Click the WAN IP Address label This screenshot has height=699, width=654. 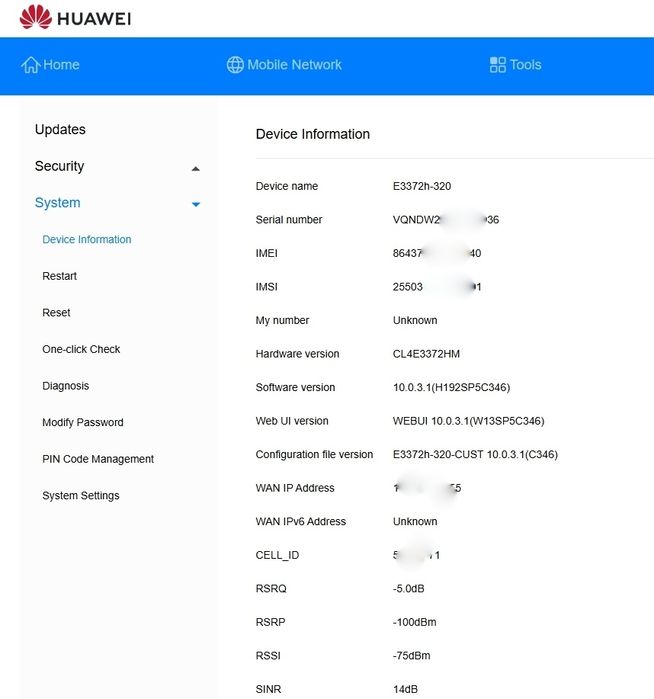295,488
